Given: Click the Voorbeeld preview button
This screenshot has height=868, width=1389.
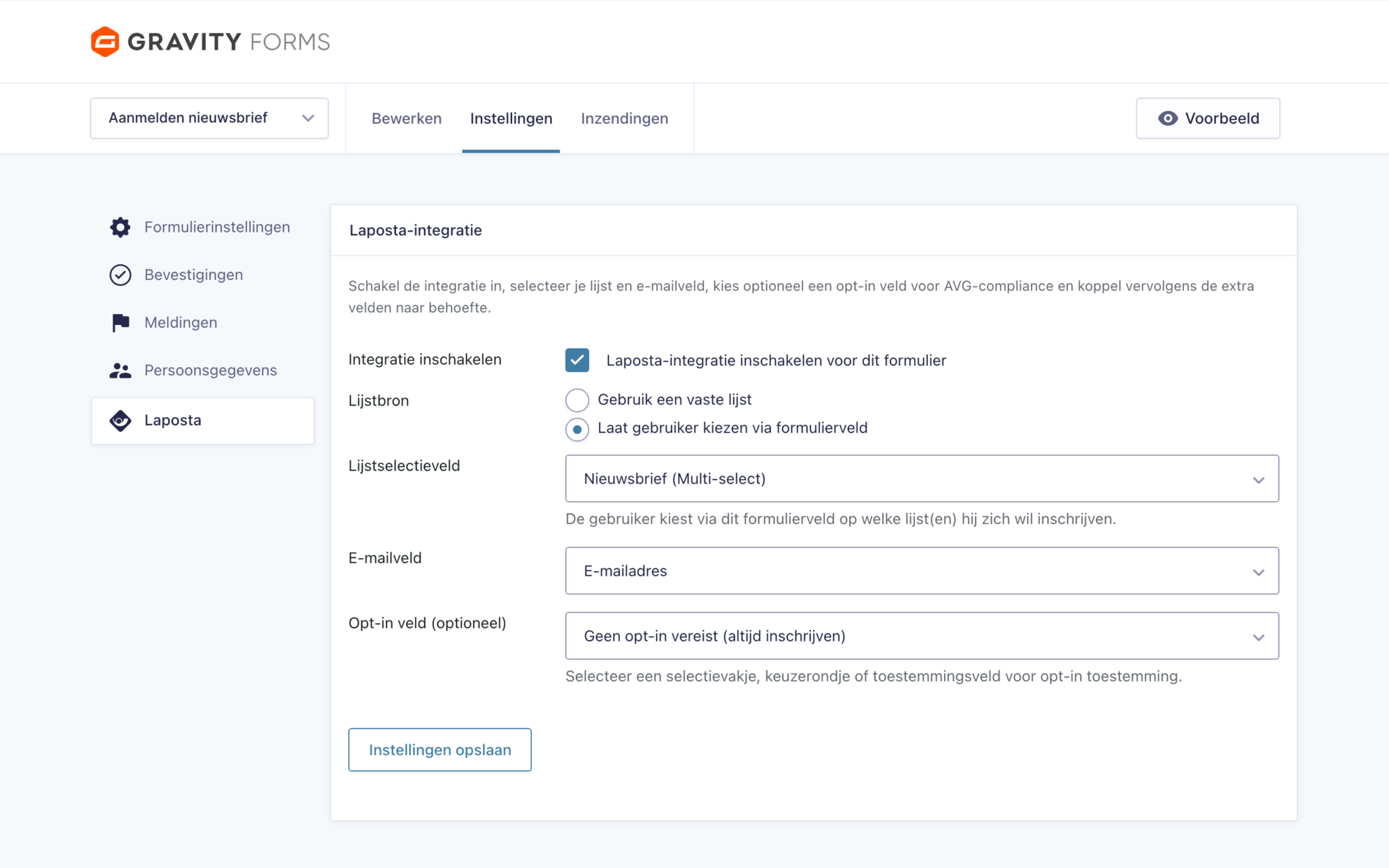Looking at the screenshot, I should (1209, 119).
